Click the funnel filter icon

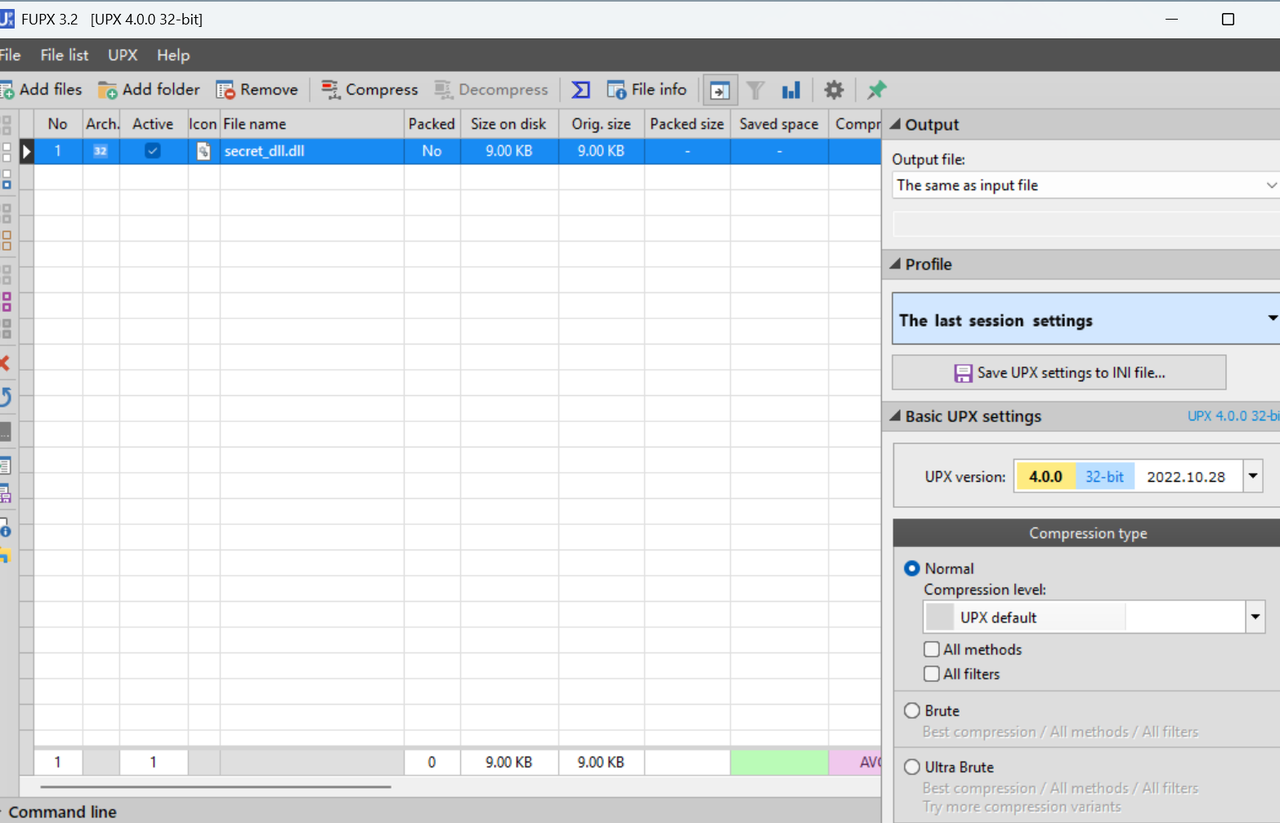click(756, 90)
